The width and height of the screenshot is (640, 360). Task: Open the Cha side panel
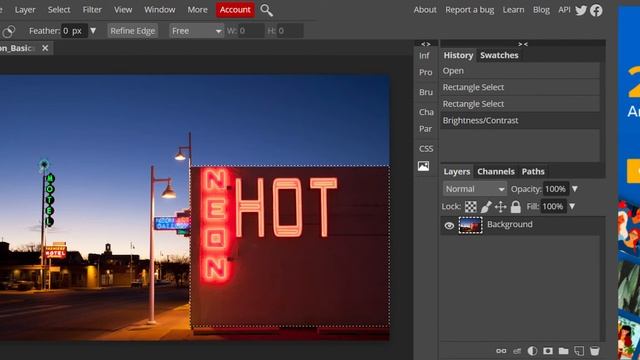(x=426, y=112)
